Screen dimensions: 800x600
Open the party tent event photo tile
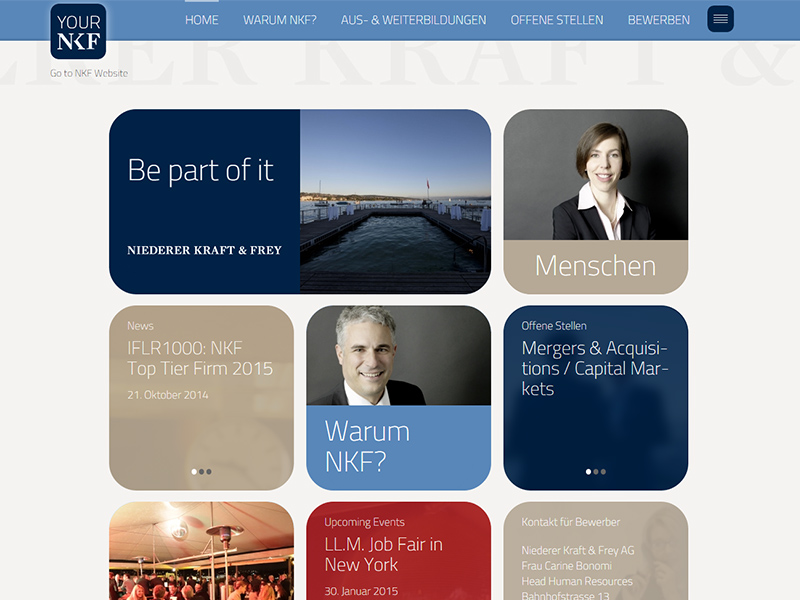click(201, 550)
